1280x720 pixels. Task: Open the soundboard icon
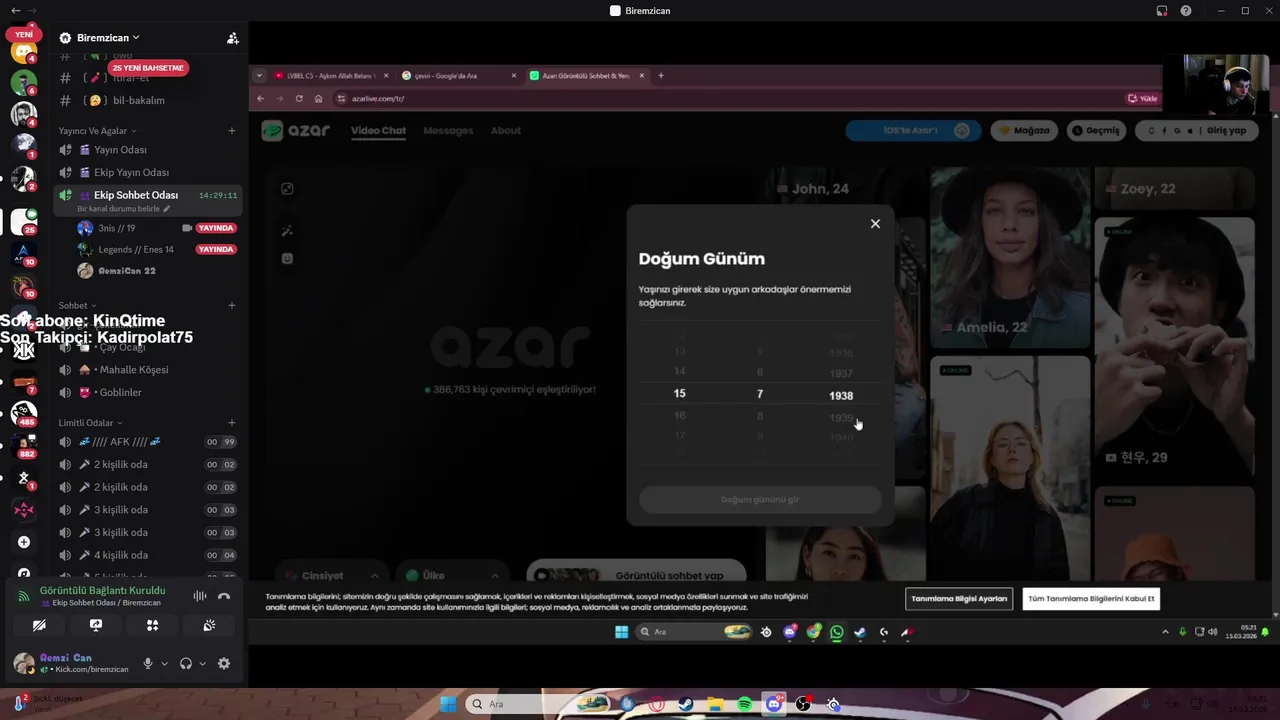pyautogui.click(x=209, y=625)
